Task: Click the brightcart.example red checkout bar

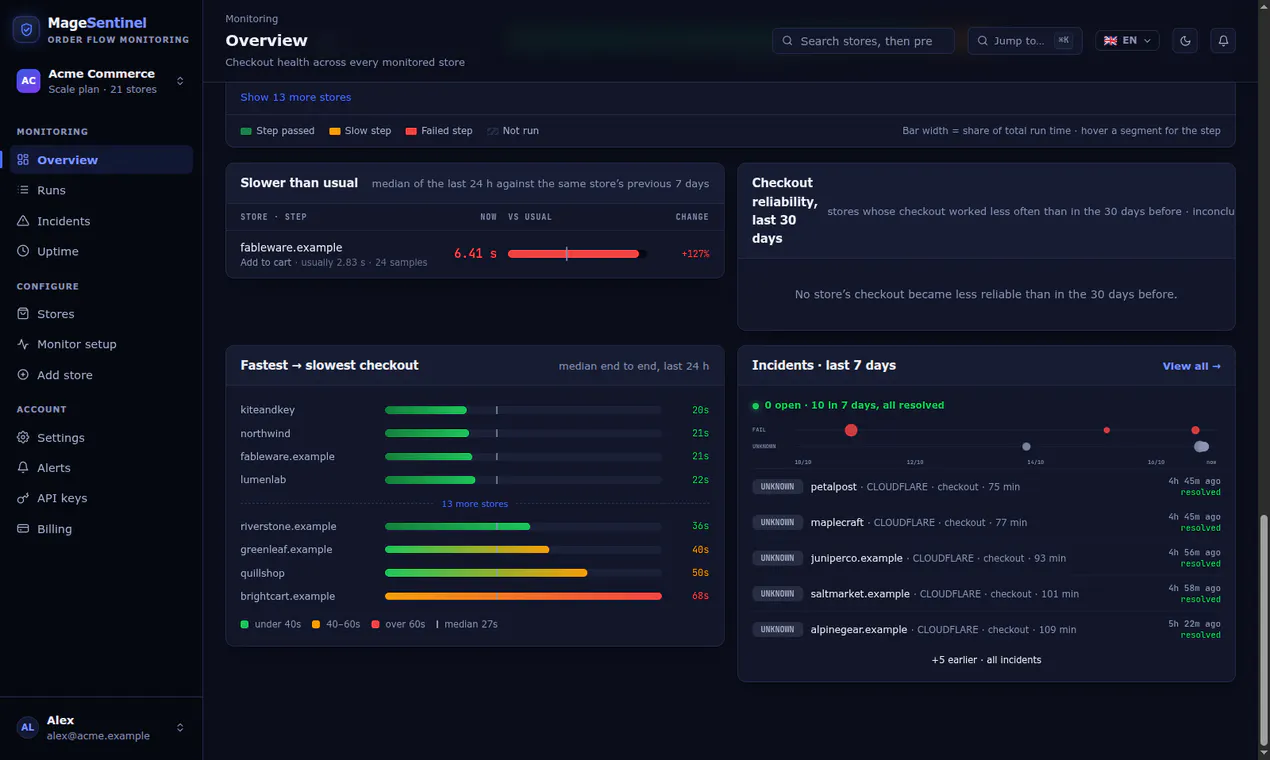Action: [523, 596]
